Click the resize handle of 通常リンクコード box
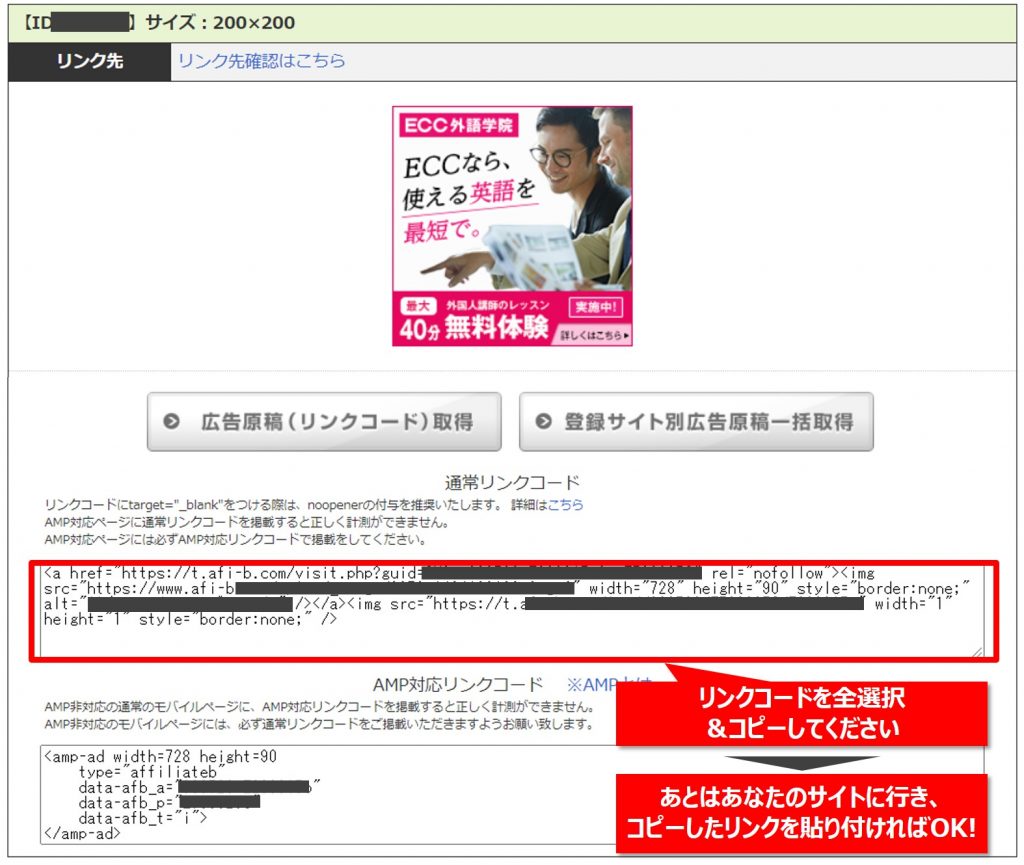Viewport: 1024px width, 865px height. pos(976,651)
